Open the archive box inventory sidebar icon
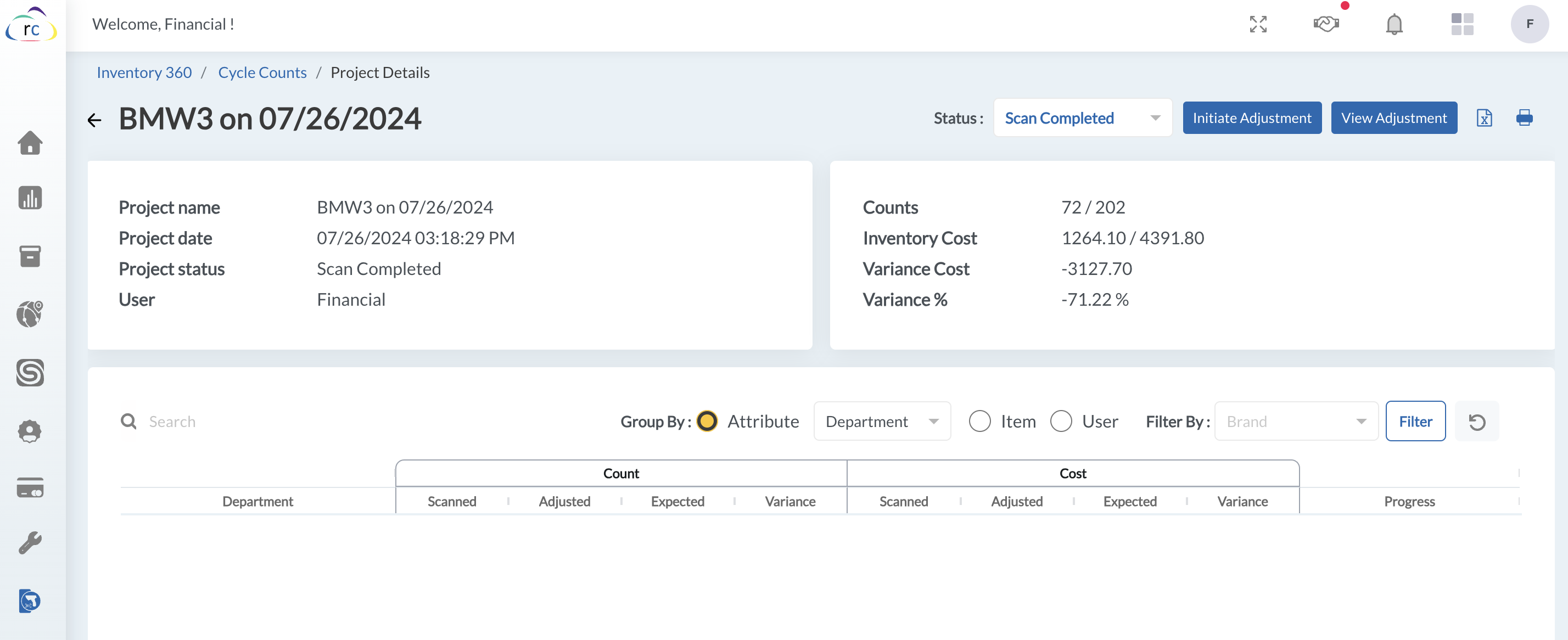1568x640 pixels. pyautogui.click(x=30, y=256)
